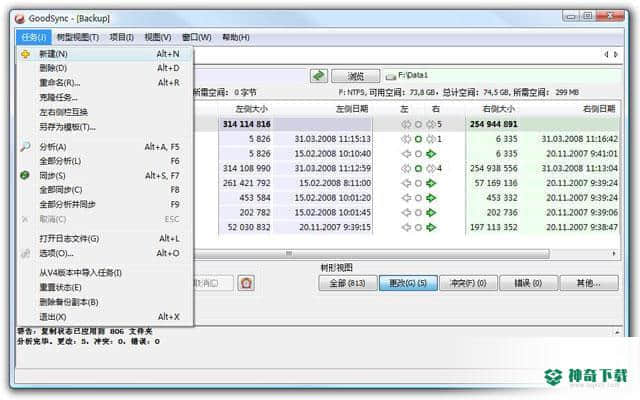640x400 pixels.
Task: Click the 右侧日期 column header
Action: point(599,109)
